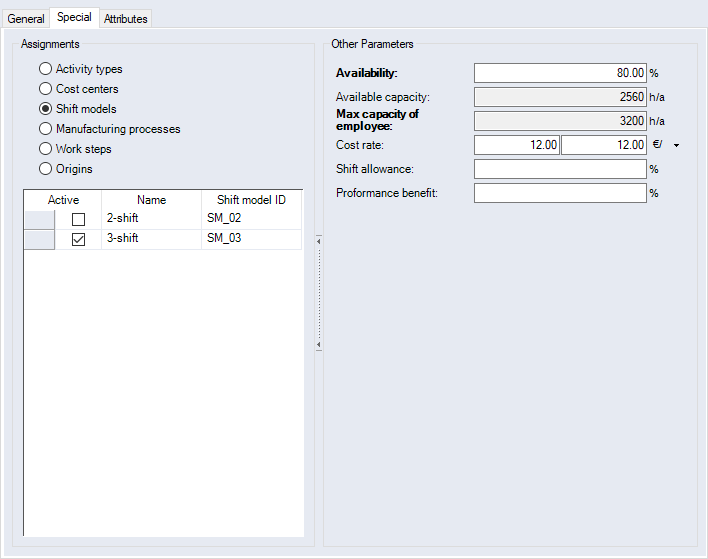Pick the Work steps assignment option
This screenshot has width=708, height=559.
[x=45, y=149]
